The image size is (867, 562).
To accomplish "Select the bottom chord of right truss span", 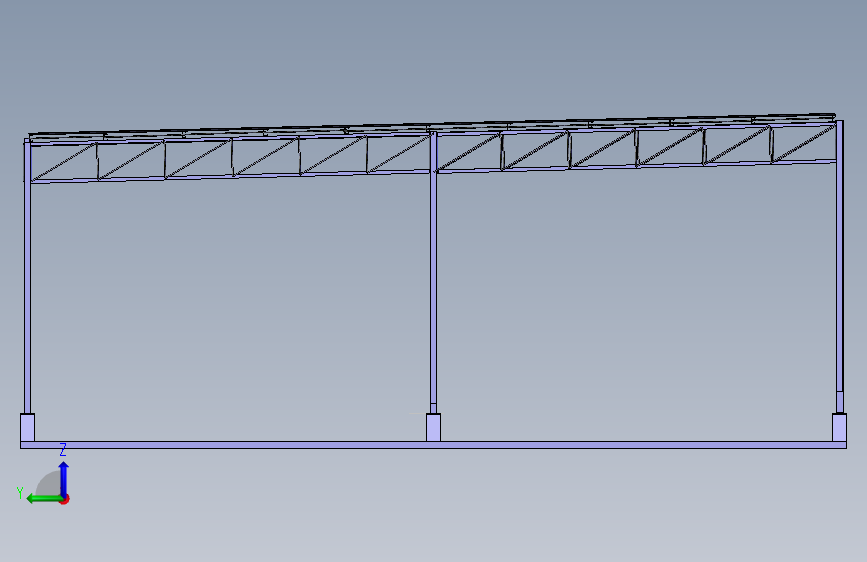I will click(x=636, y=166).
